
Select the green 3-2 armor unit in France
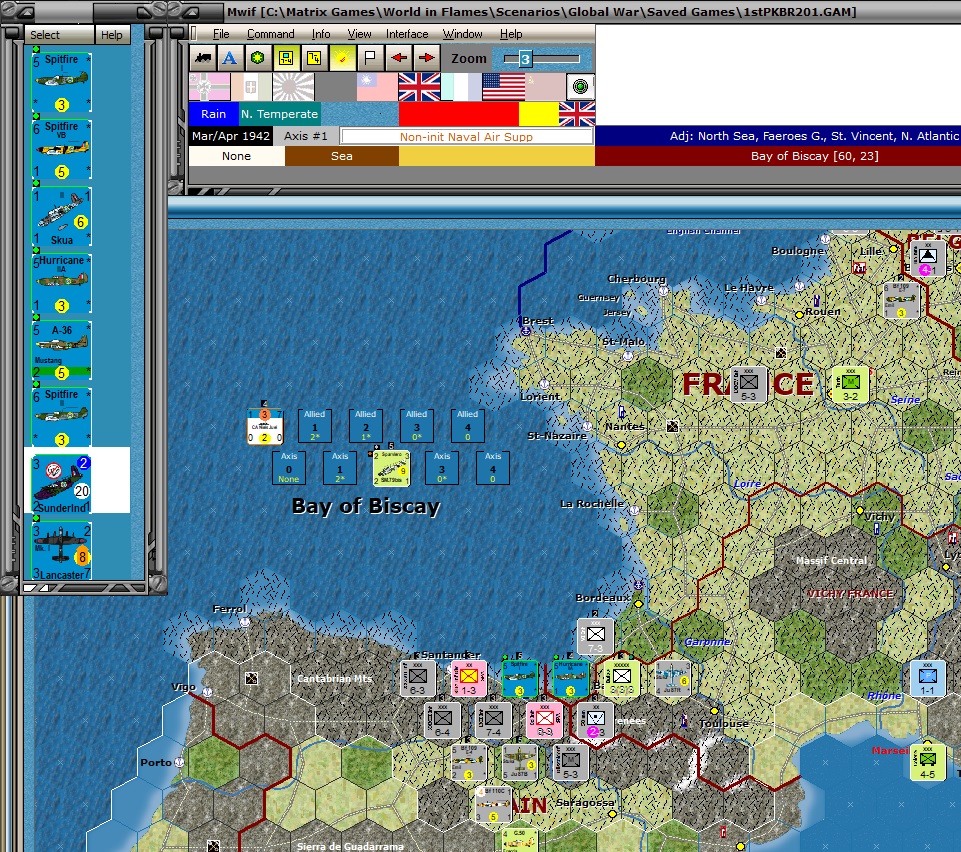click(x=850, y=384)
